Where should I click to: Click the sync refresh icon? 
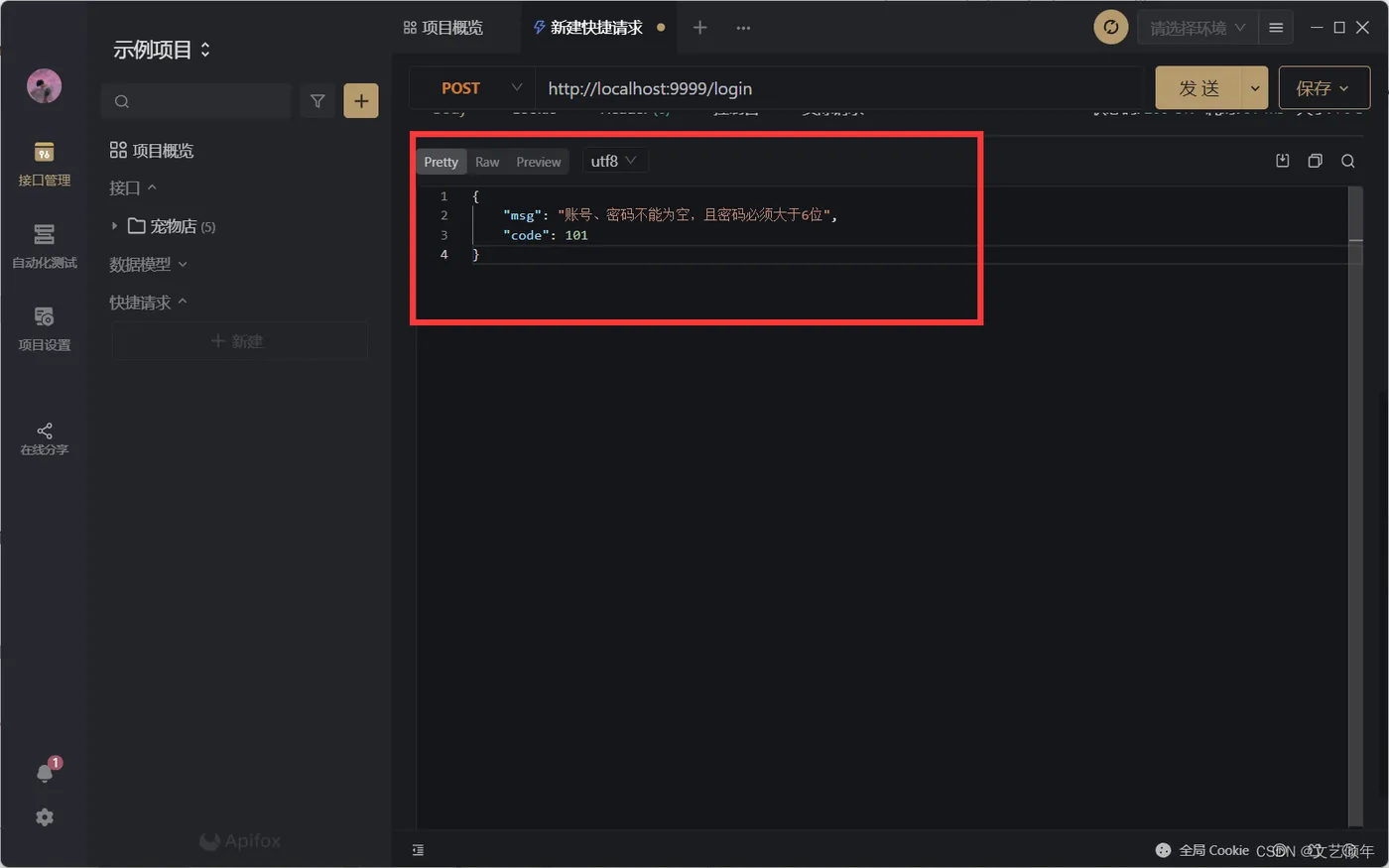pyautogui.click(x=1111, y=28)
